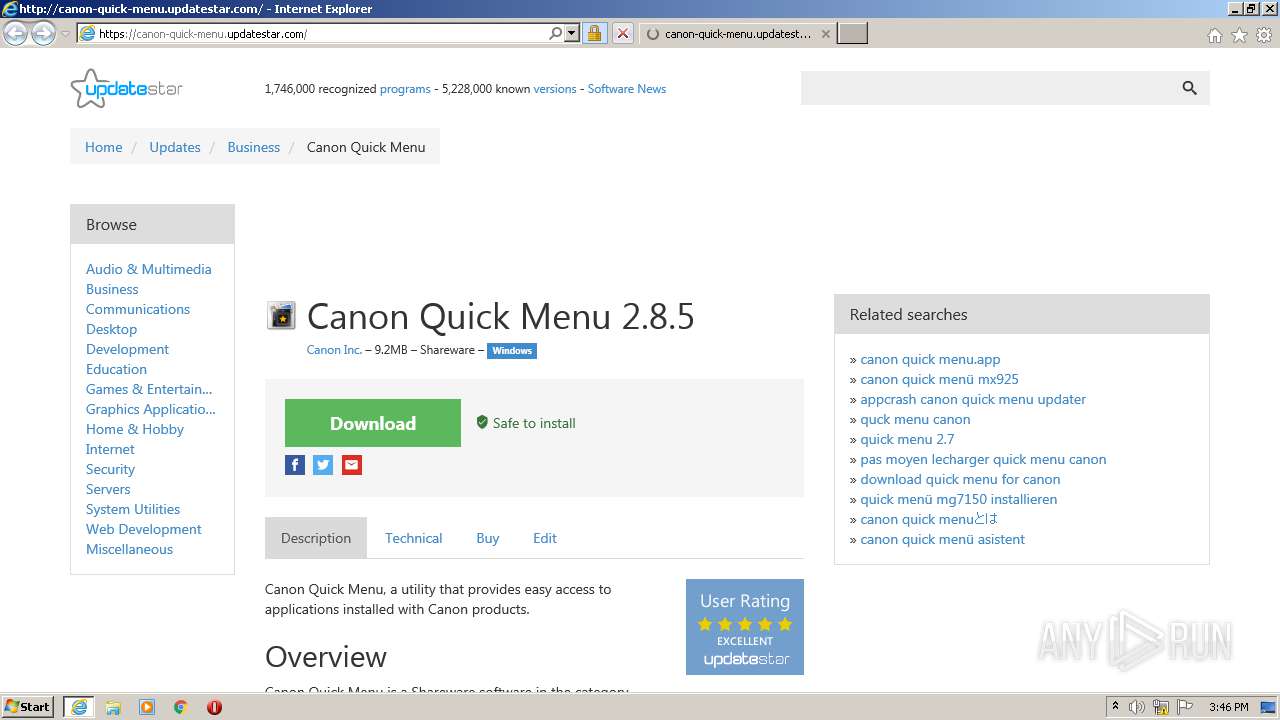Open Software News link
The width and height of the screenshot is (1280, 720).
click(627, 89)
